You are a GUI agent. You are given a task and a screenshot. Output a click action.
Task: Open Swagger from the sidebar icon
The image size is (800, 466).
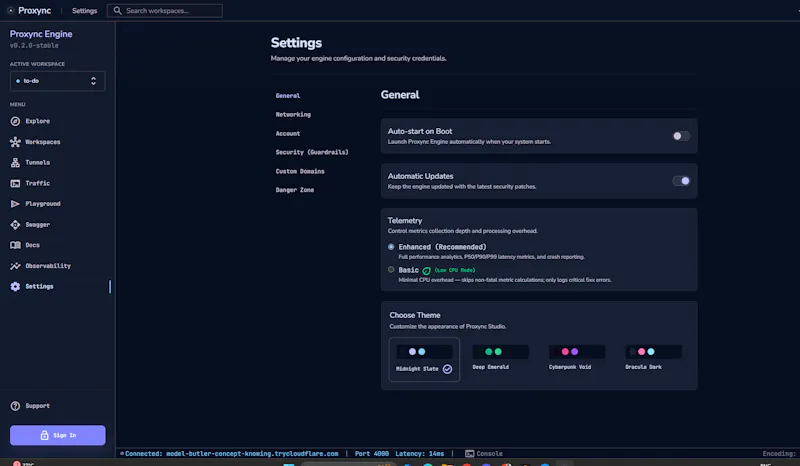click(x=15, y=225)
